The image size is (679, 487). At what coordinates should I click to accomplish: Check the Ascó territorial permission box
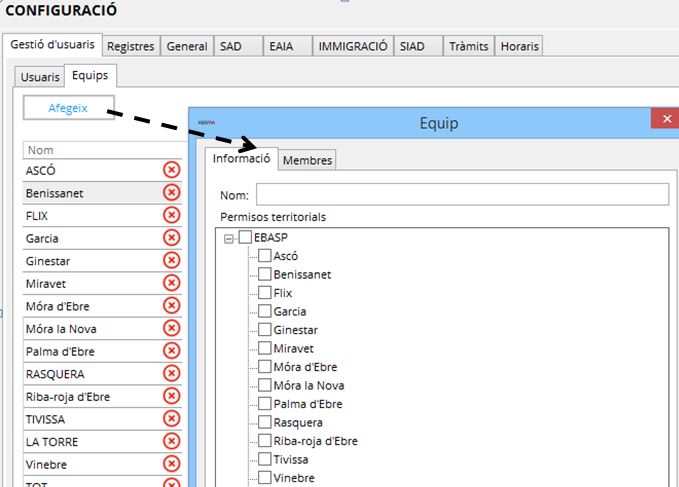tap(265, 256)
